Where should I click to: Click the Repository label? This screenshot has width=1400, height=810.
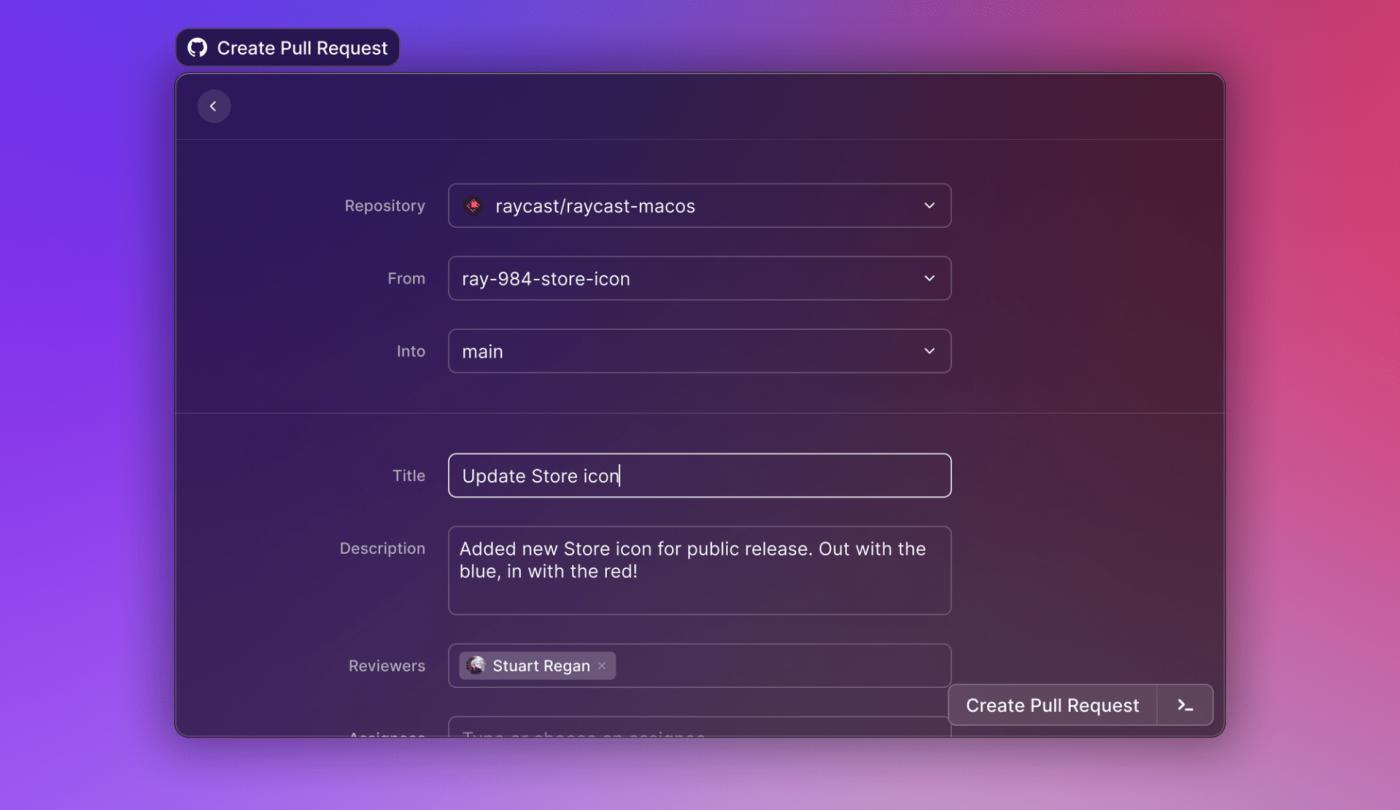tap(385, 206)
